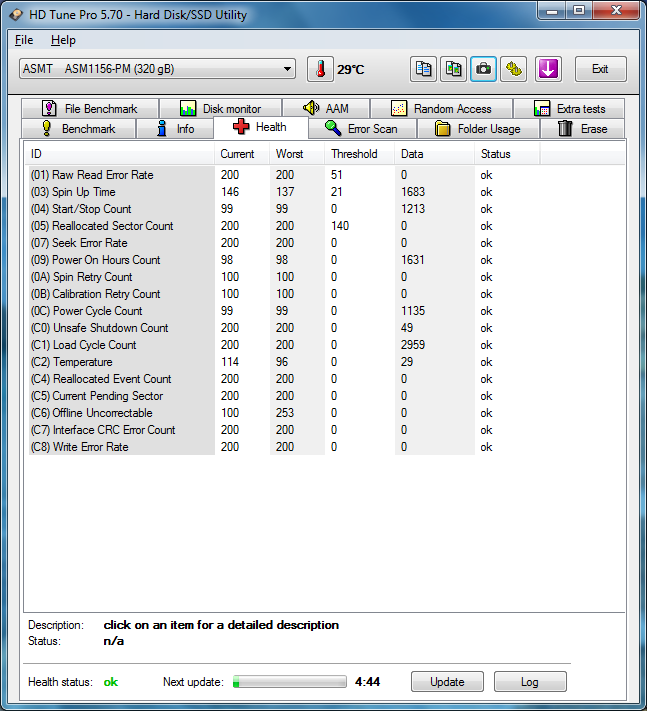Maximize the HD Tune Pro window
This screenshot has height=711, width=647.
pos(579,10)
